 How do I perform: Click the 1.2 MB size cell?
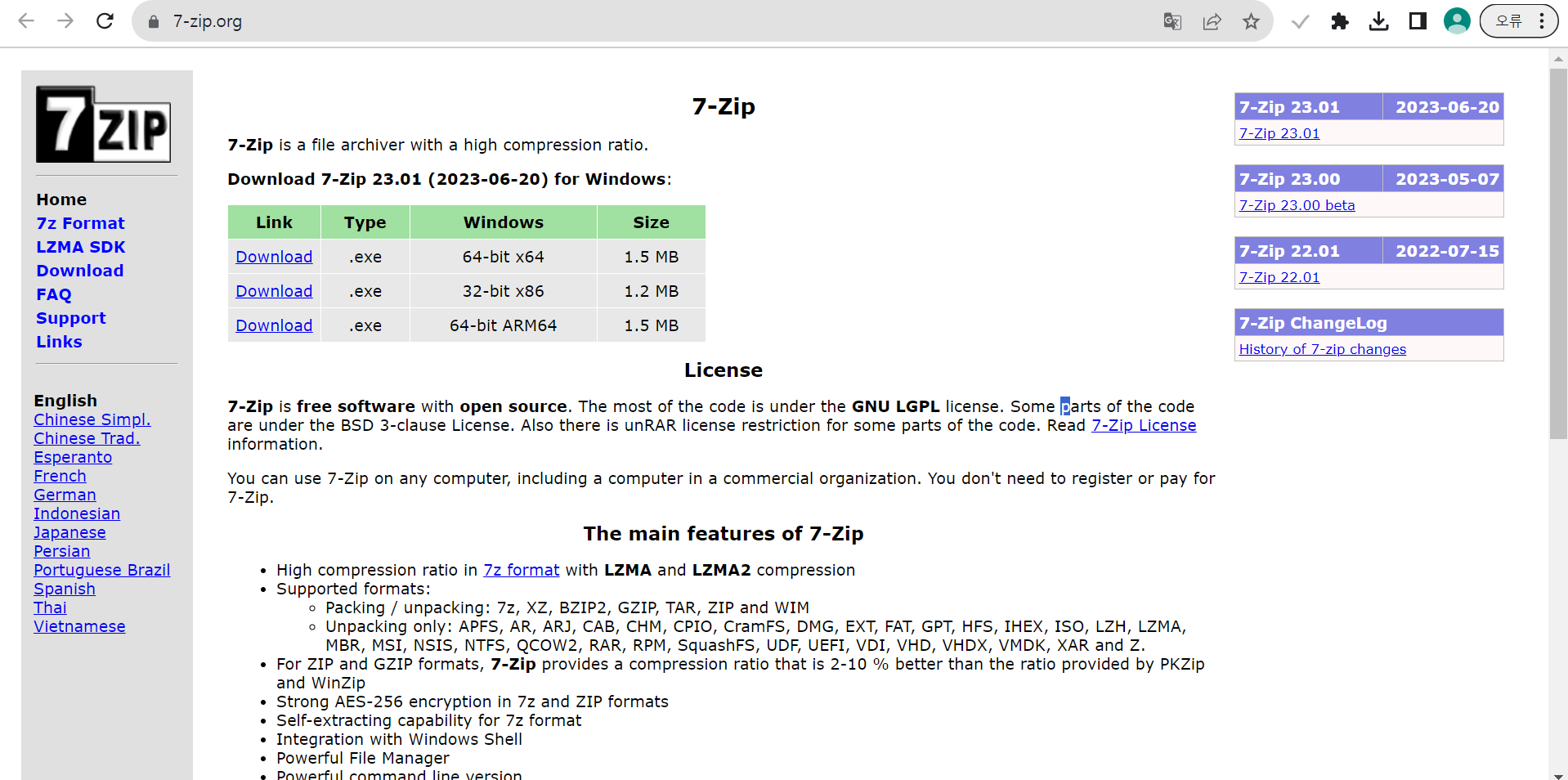click(652, 291)
